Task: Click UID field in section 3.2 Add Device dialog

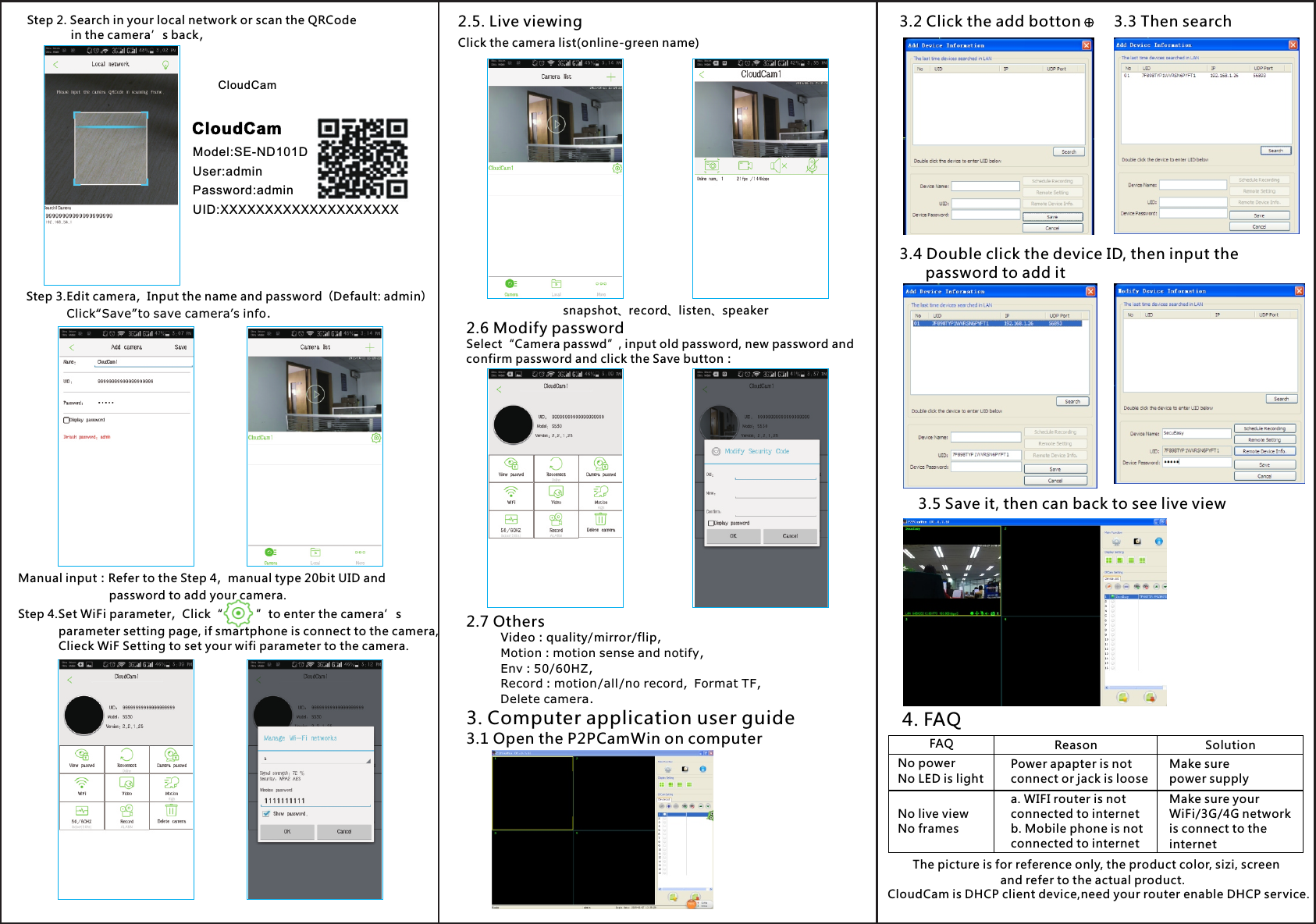Action: (x=986, y=204)
